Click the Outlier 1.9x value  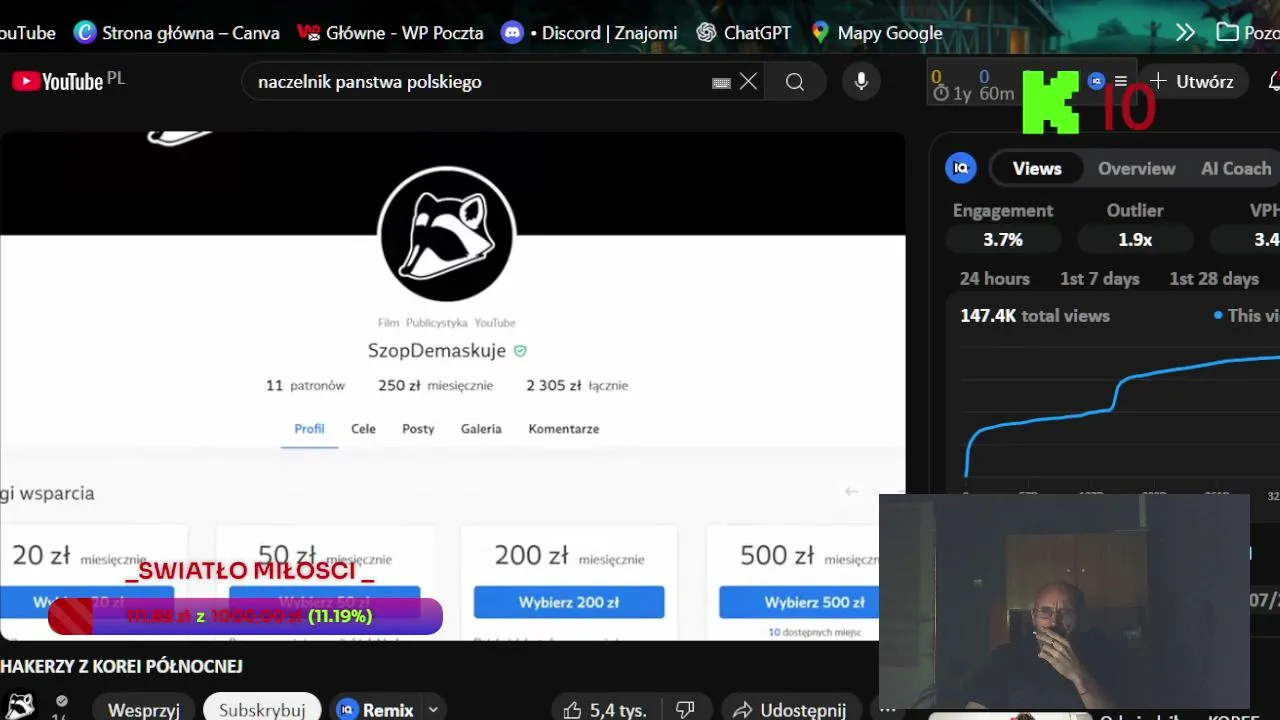pos(1135,240)
